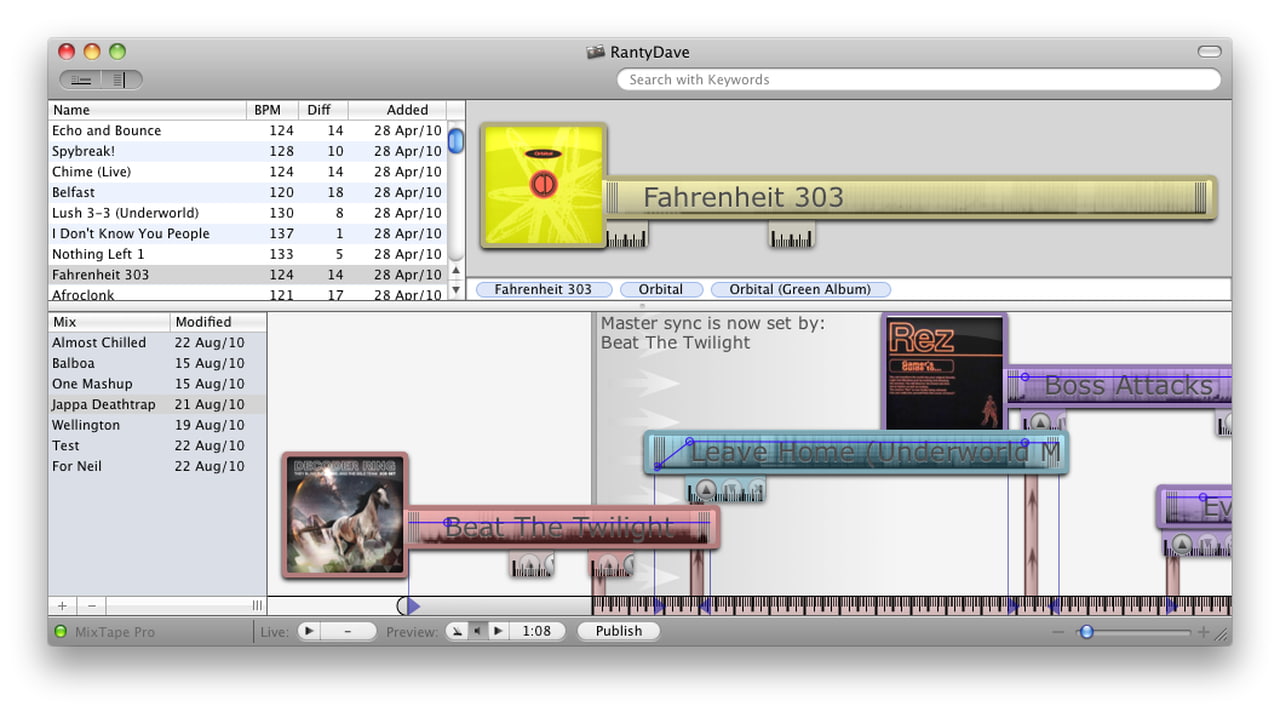Select the Leave Home clip in timeline
Viewport: 1280px width, 720px height.
click(857, 453)
